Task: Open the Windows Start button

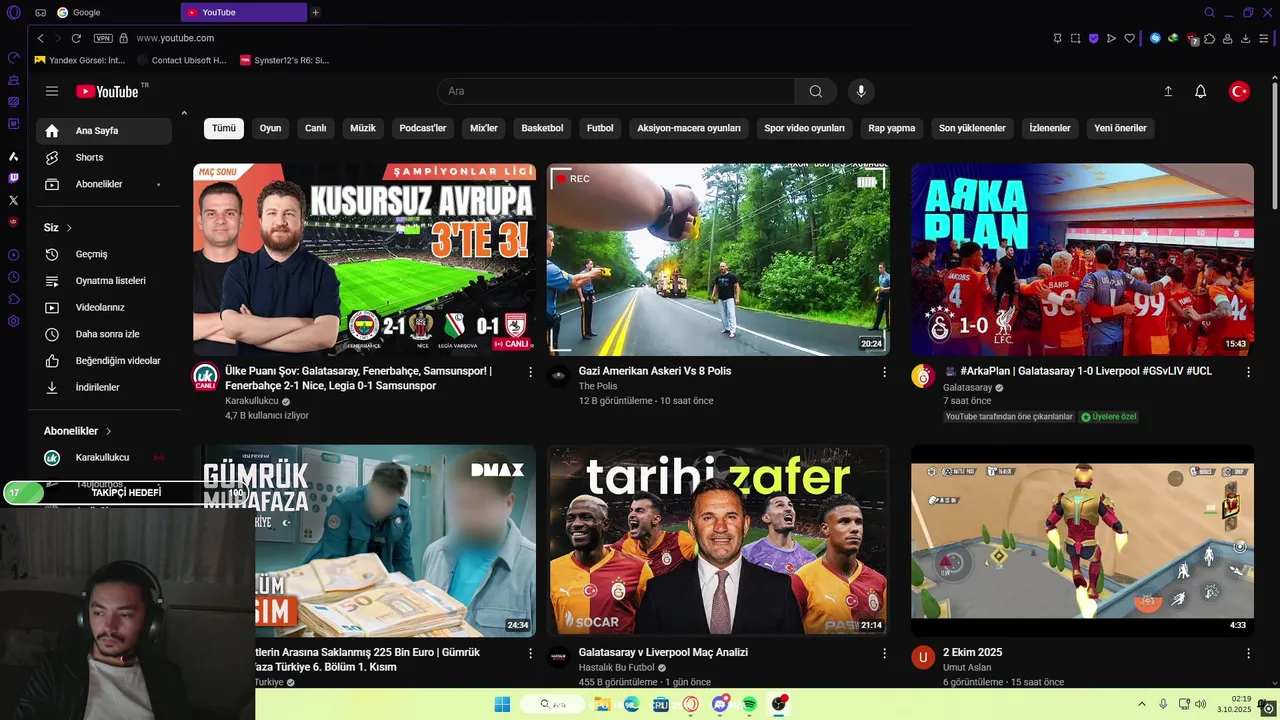Action: pyautogui.click(x=502, y=704)
